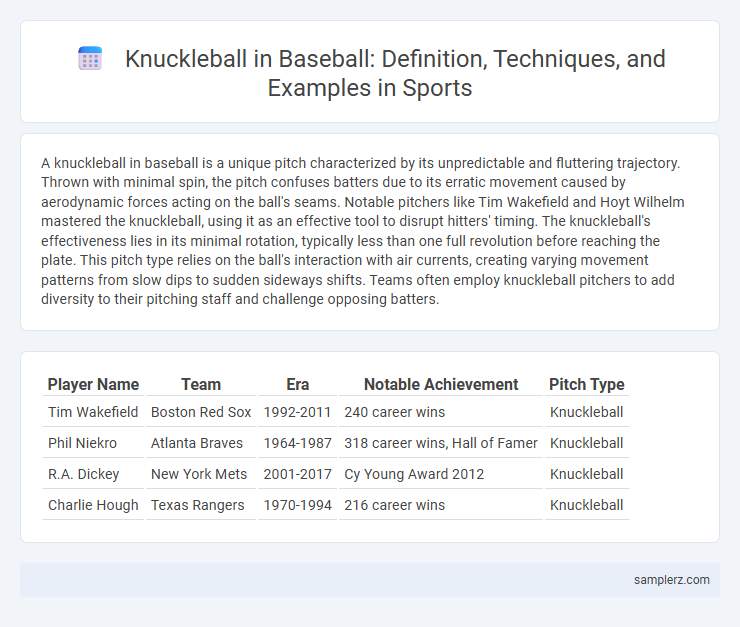This screenshot has width=740, height=627.
Task: Click the Pitch Type column header
Action: (x=587, y=385)
